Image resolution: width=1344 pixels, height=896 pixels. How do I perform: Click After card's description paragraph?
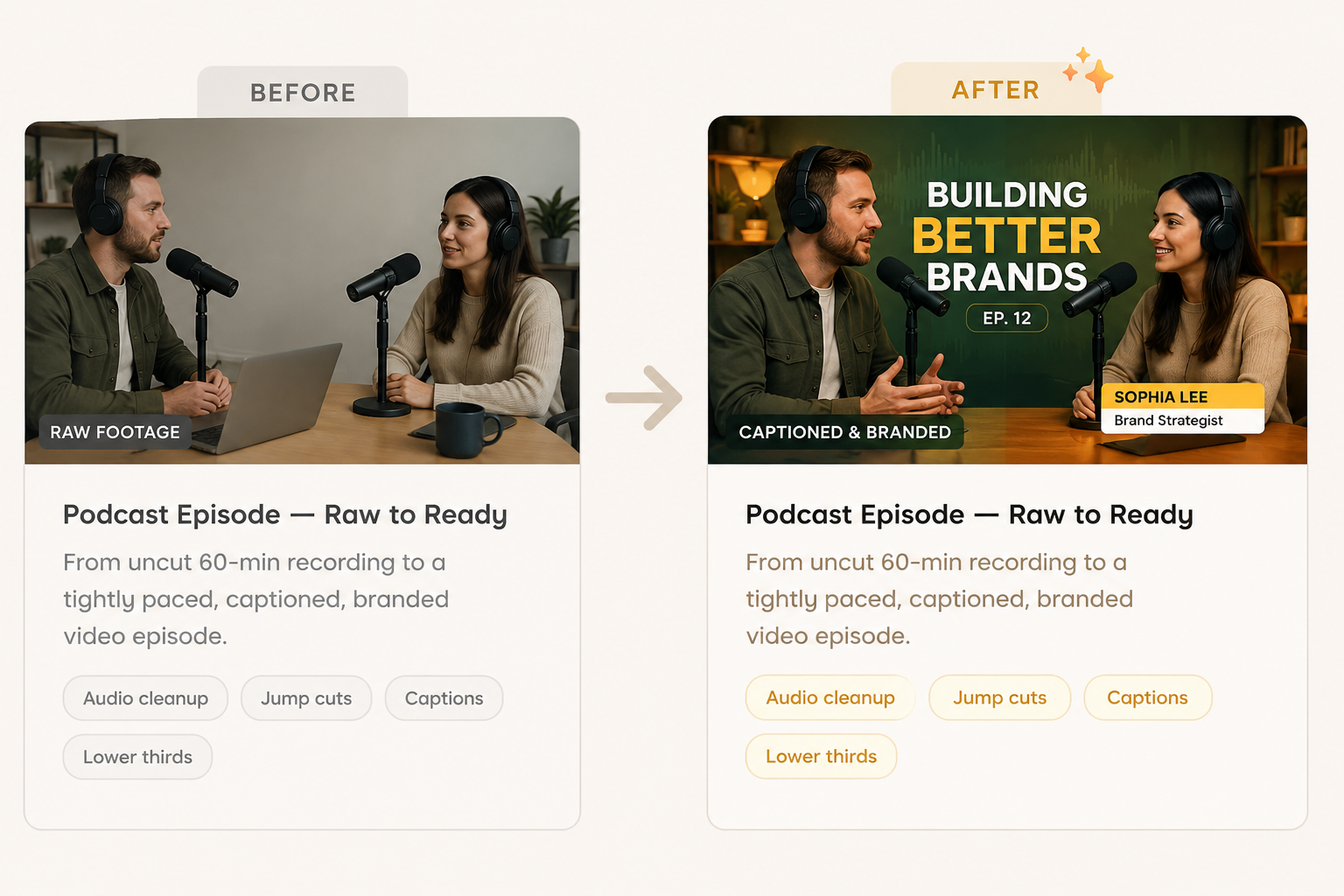(939, 599)
